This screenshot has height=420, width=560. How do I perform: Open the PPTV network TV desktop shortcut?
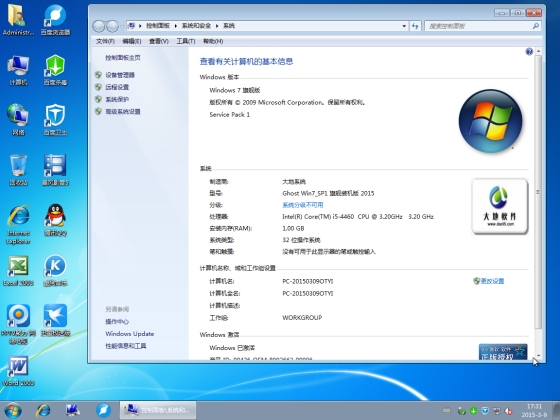[x=18, y=324]
